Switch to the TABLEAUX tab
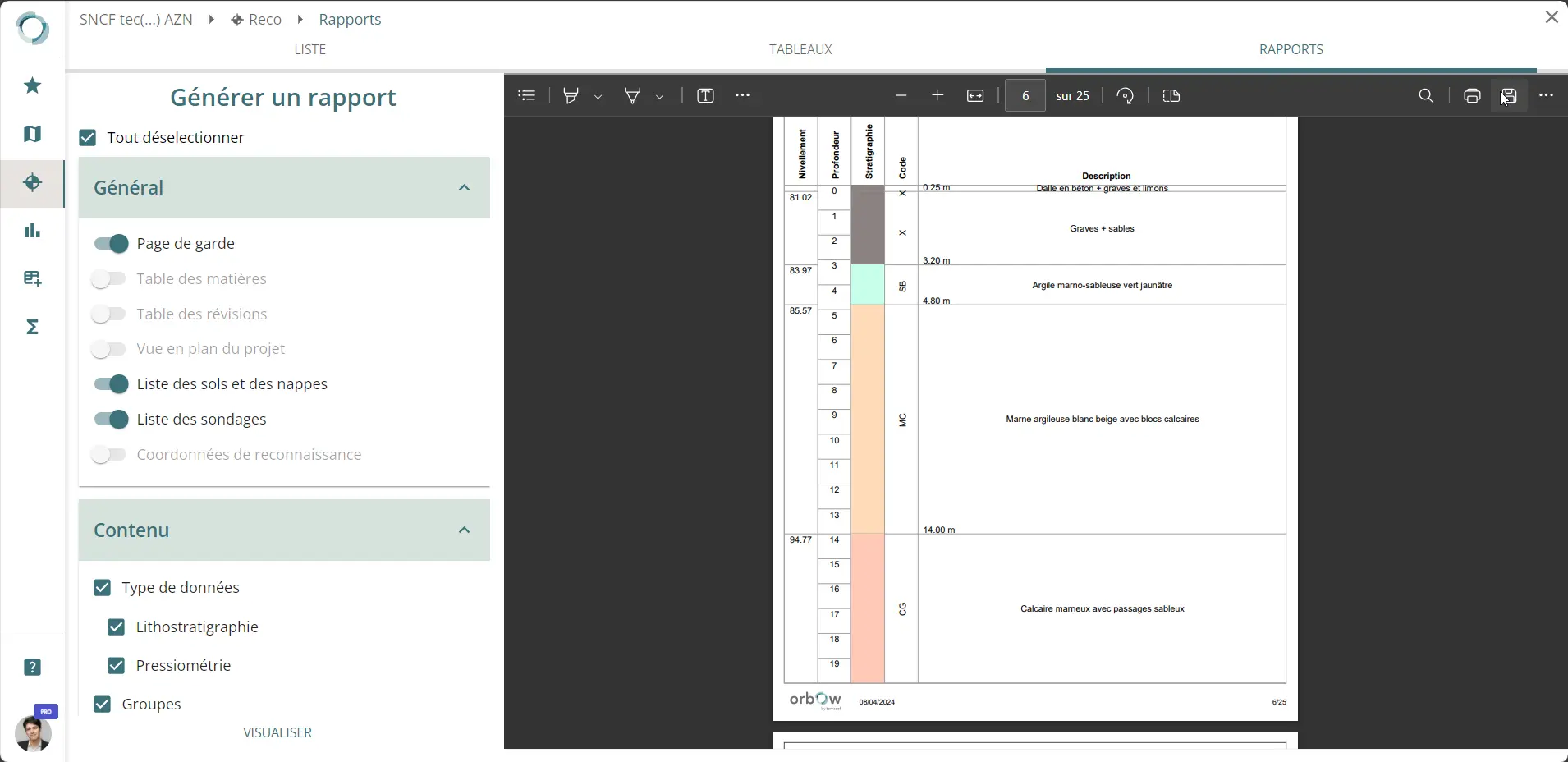Image resolution: width=1568 pixels, height=762 pixels. pos(800,49)
